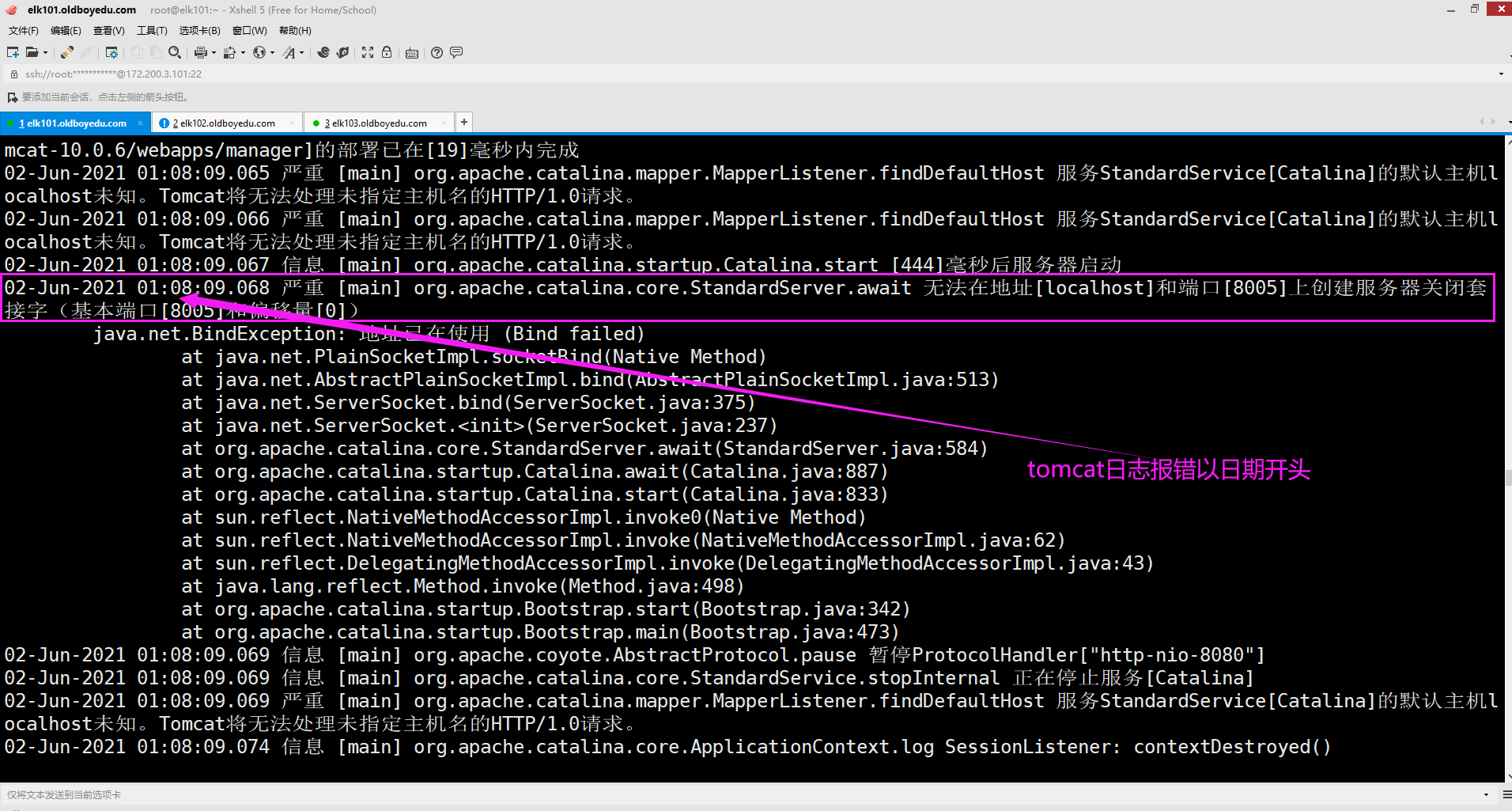Click the add current session arrow button
This screenshot has height=811, width=1512.
pyautogui.click(x=12, y=97)
